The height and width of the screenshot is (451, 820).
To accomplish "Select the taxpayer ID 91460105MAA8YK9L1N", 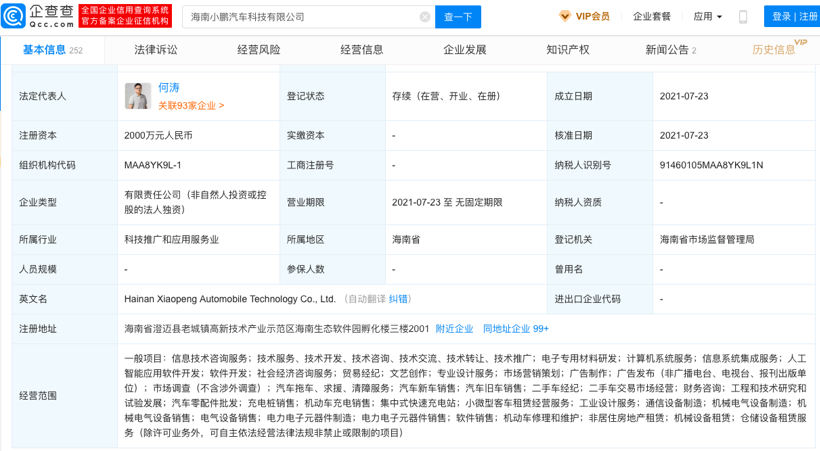I will (711, 165).
